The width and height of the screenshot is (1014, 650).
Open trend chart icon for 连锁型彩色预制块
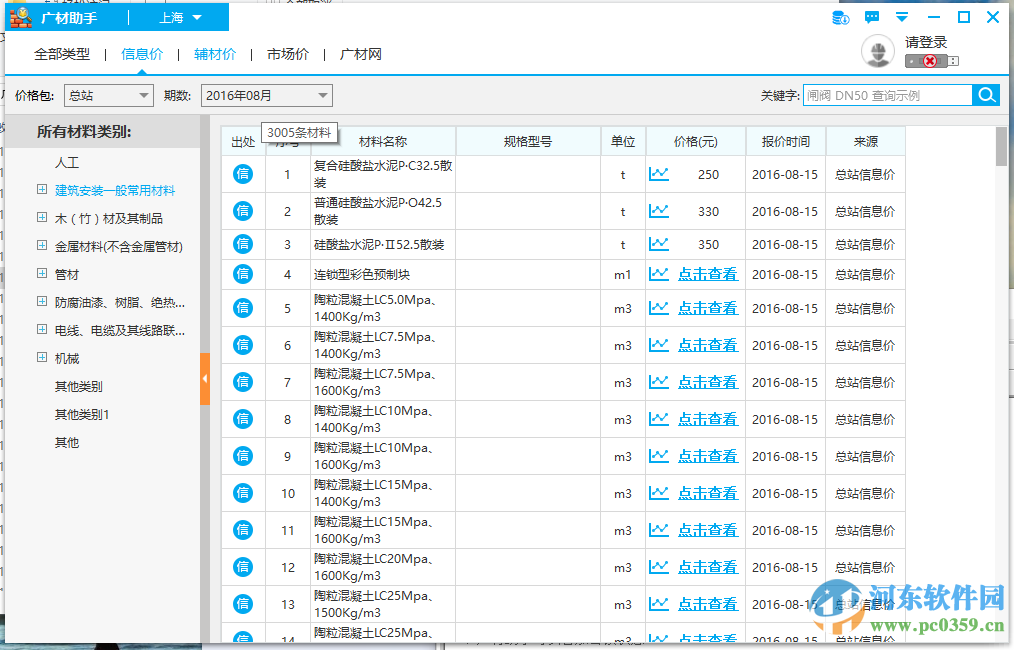point(659,274)
